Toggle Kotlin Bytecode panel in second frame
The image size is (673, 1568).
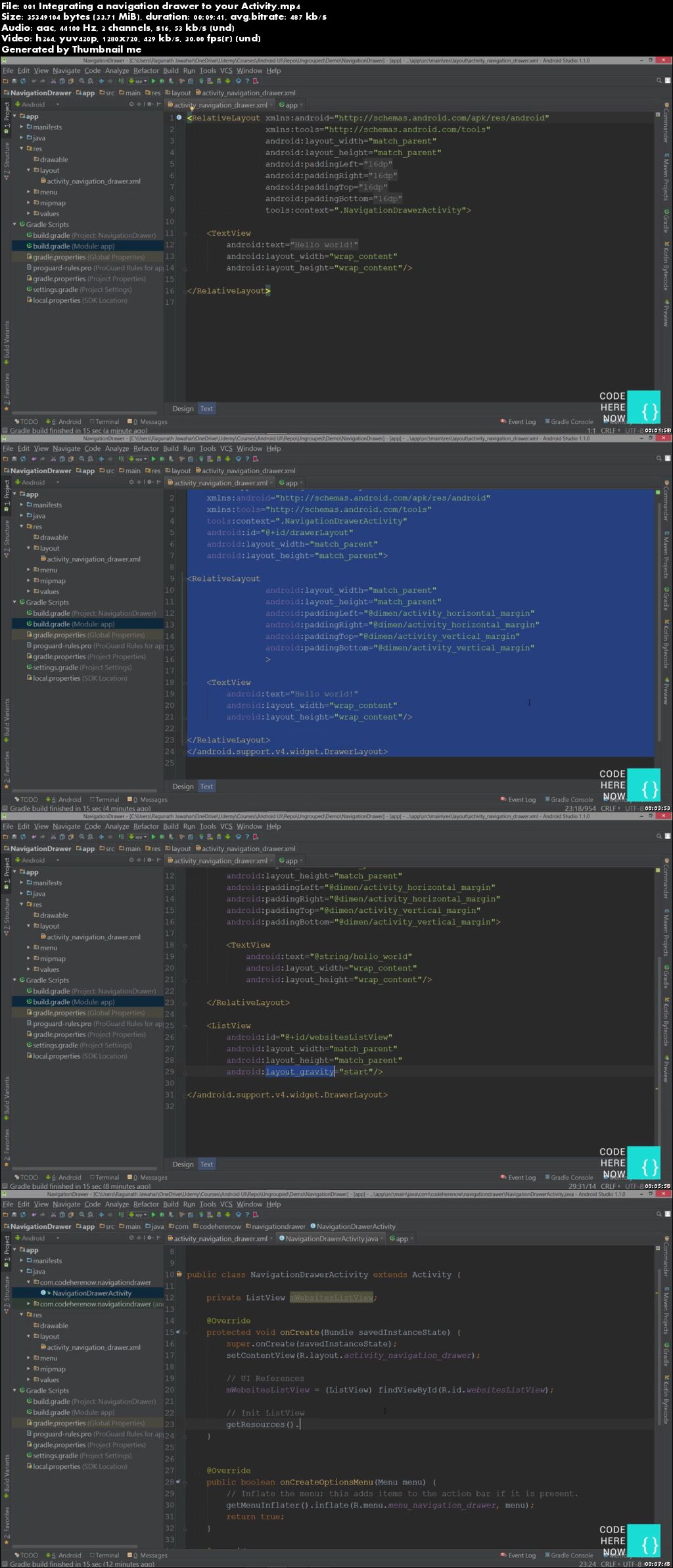pos(666,644)
